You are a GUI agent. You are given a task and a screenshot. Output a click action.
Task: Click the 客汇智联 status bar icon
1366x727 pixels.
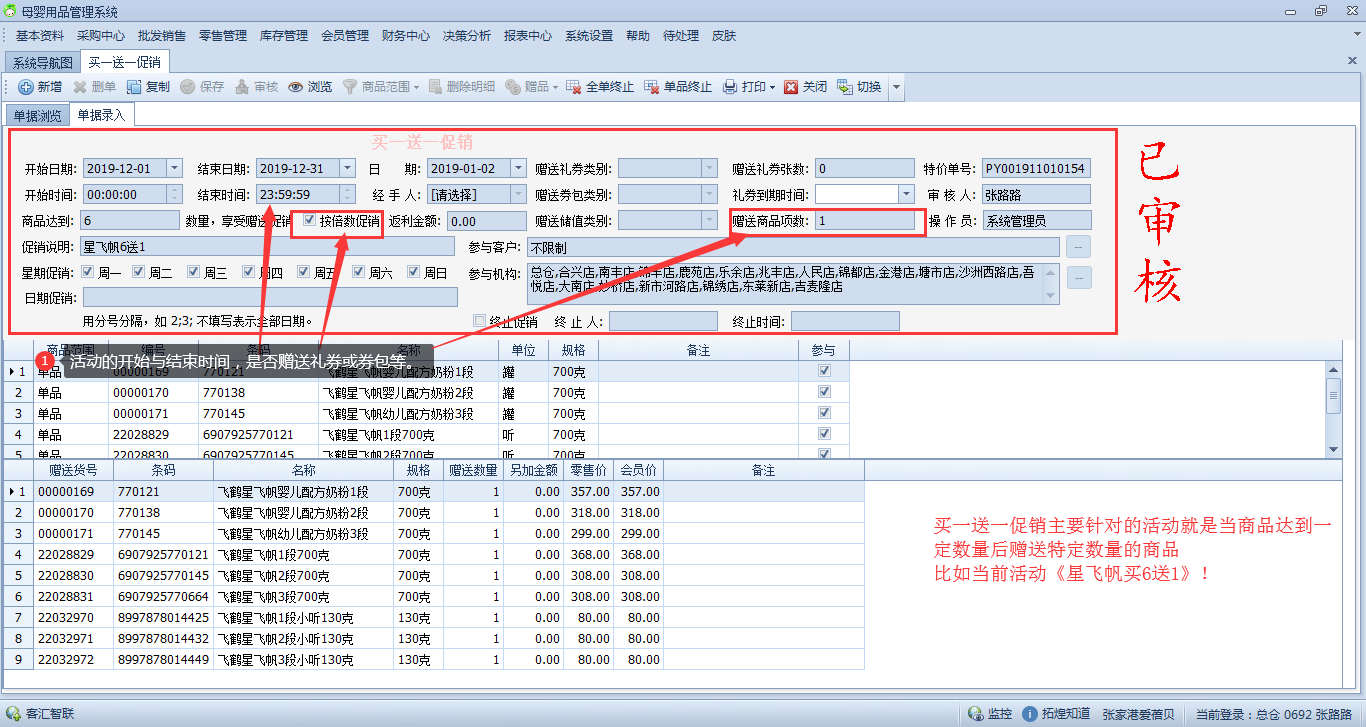click(x=13, y=714)
